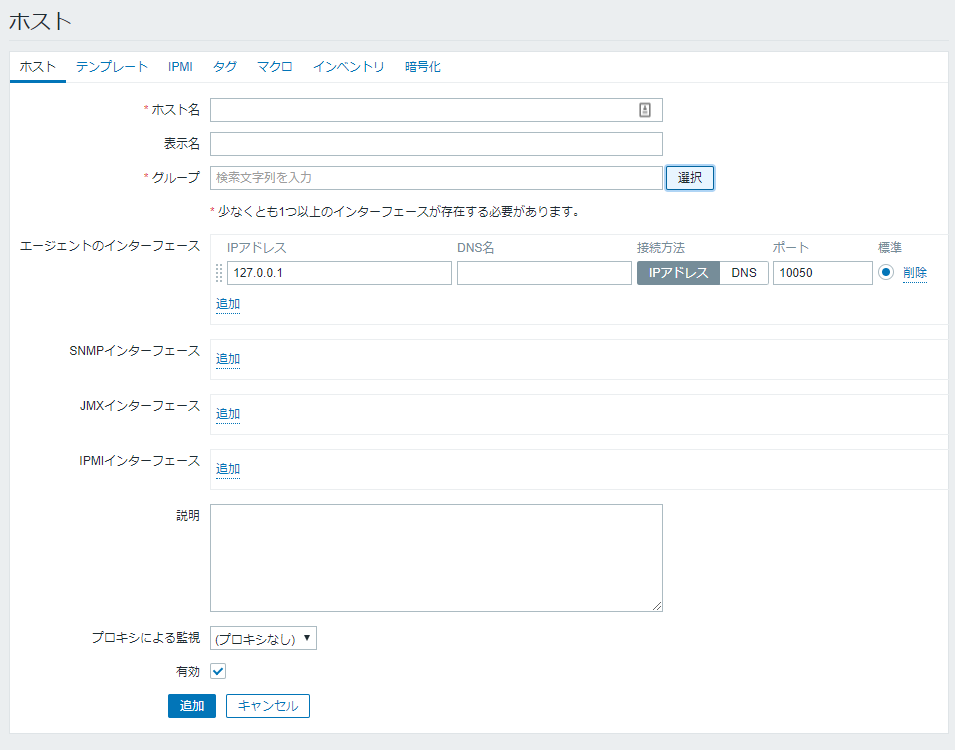Switch to the IPMI tab
955x750 pixels.
tap(180, 67)
